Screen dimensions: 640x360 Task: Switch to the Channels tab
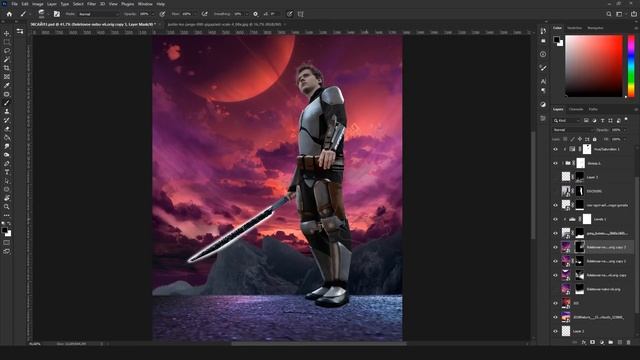click(x=576, y=109)
